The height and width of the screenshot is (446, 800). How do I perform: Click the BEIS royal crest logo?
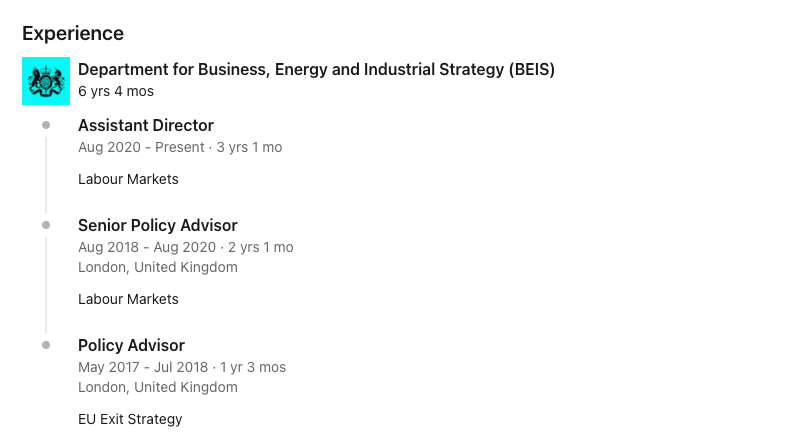46,81
